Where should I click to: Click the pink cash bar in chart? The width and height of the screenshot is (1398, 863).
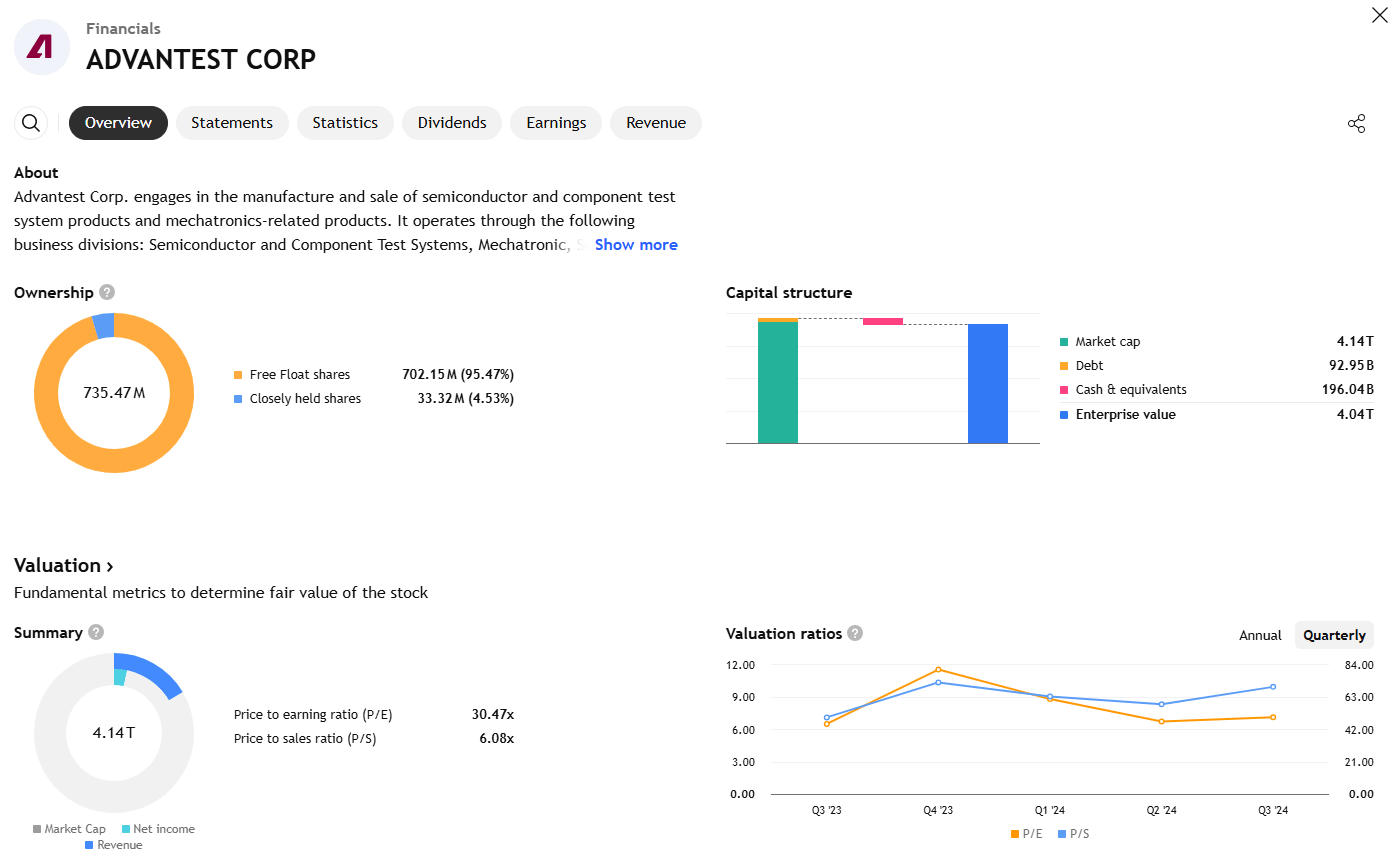point(883,321)
